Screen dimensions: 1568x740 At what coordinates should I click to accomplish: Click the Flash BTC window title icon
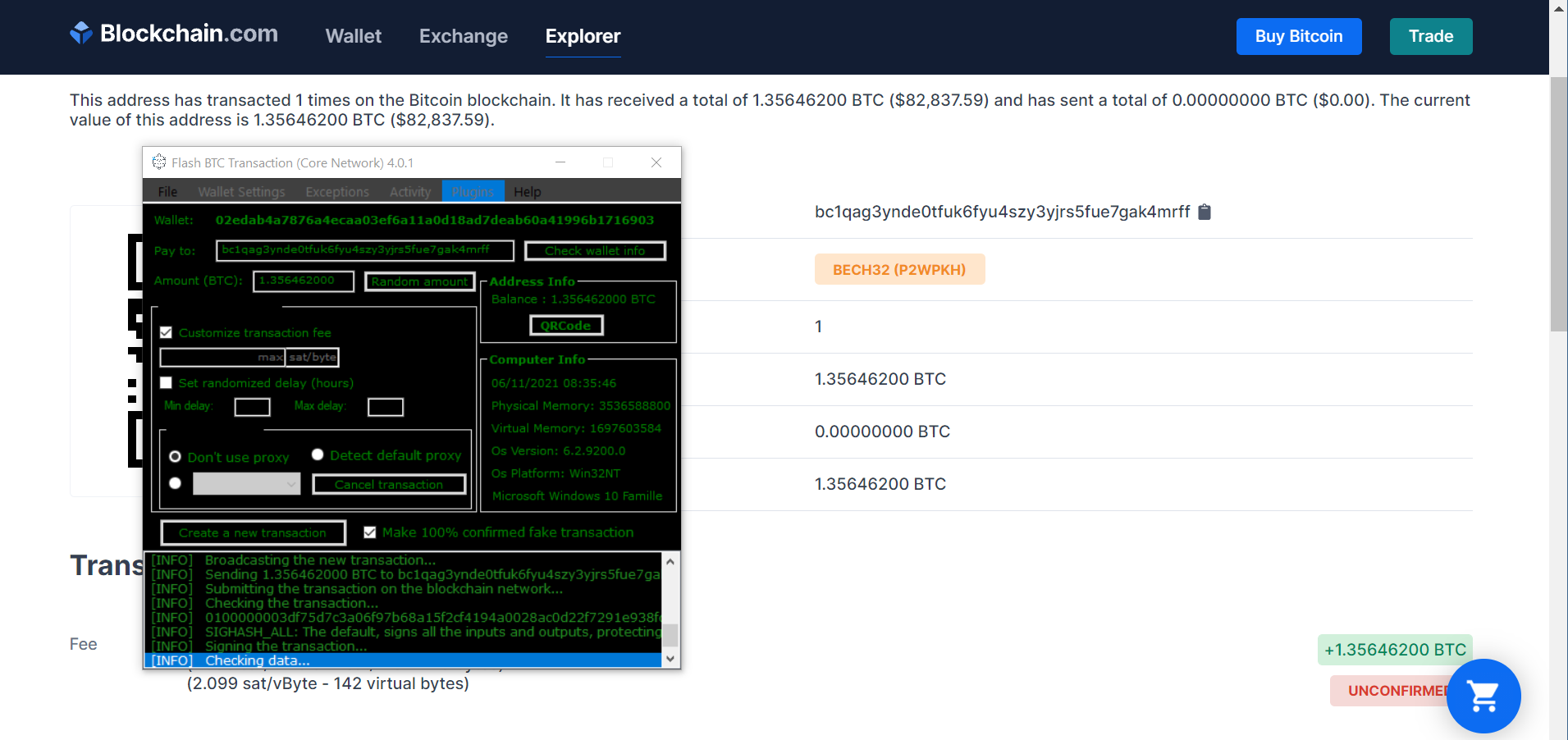point(159,162)
